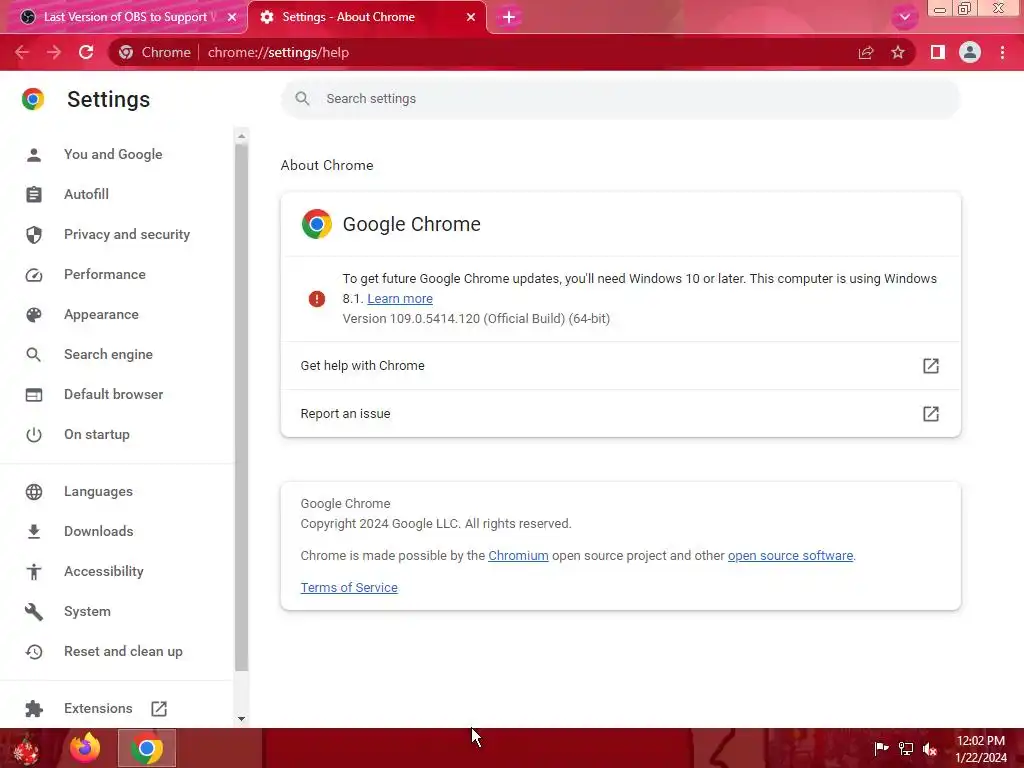Click the chrome://settings/help address field
This screenshot has height=768, width=1024.
pyautogui.click(x=278, y=52)
